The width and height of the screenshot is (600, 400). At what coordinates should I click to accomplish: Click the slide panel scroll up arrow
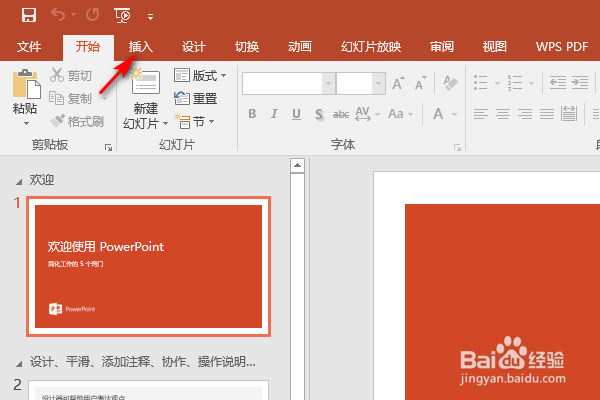pos(297,166)
